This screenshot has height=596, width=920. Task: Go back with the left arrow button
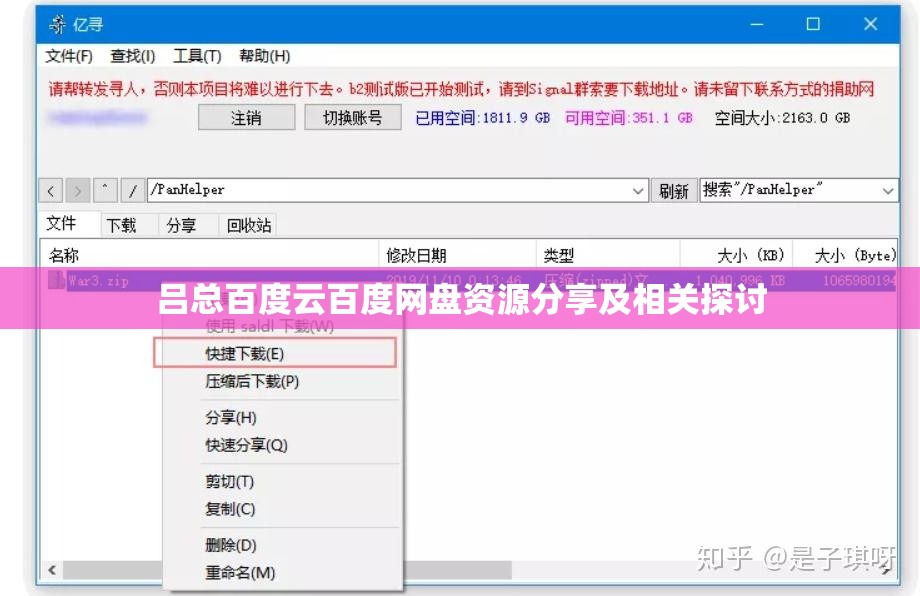click(50, 191)
